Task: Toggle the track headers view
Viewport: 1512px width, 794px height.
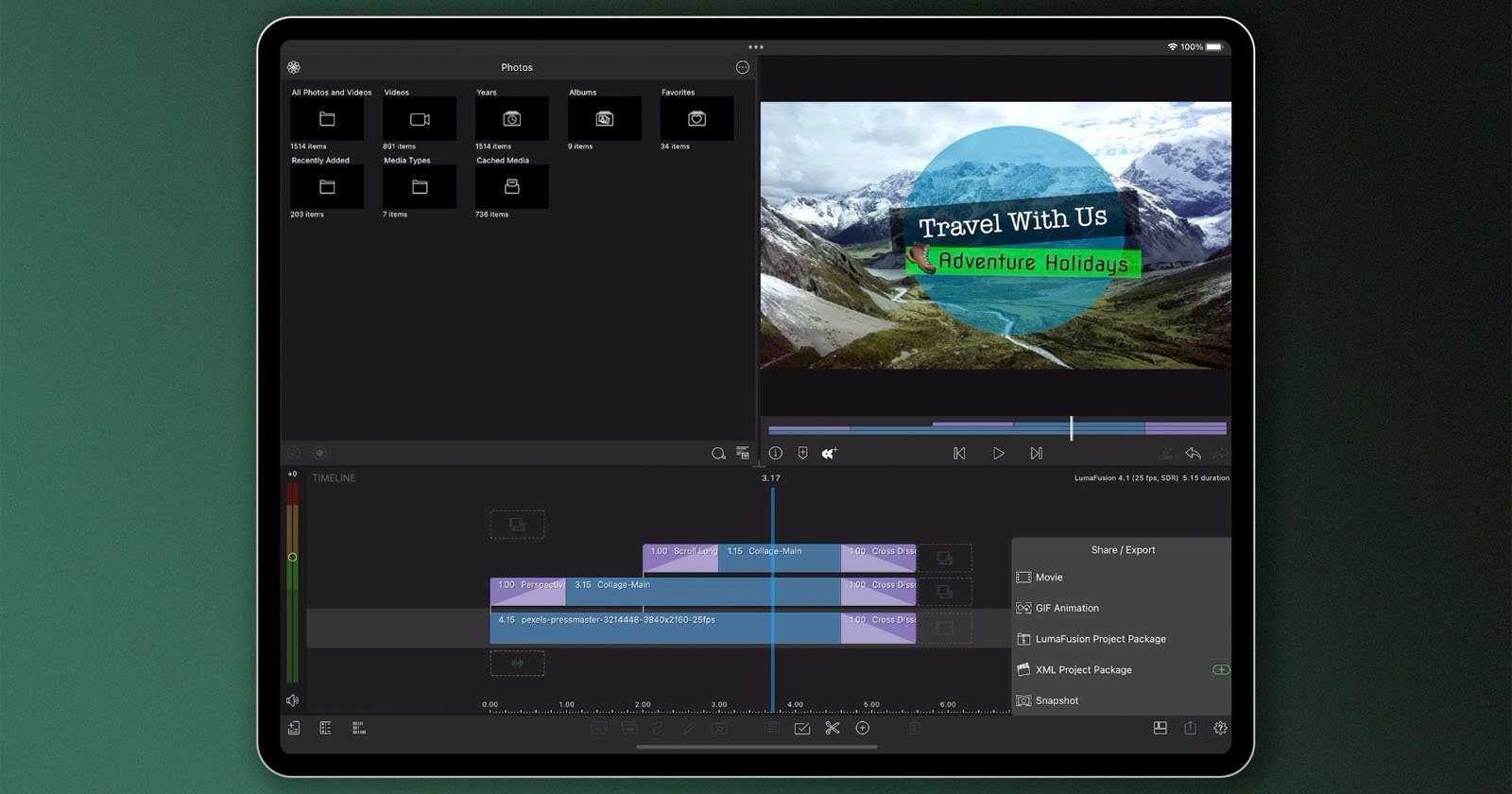Action: (325, 728)
